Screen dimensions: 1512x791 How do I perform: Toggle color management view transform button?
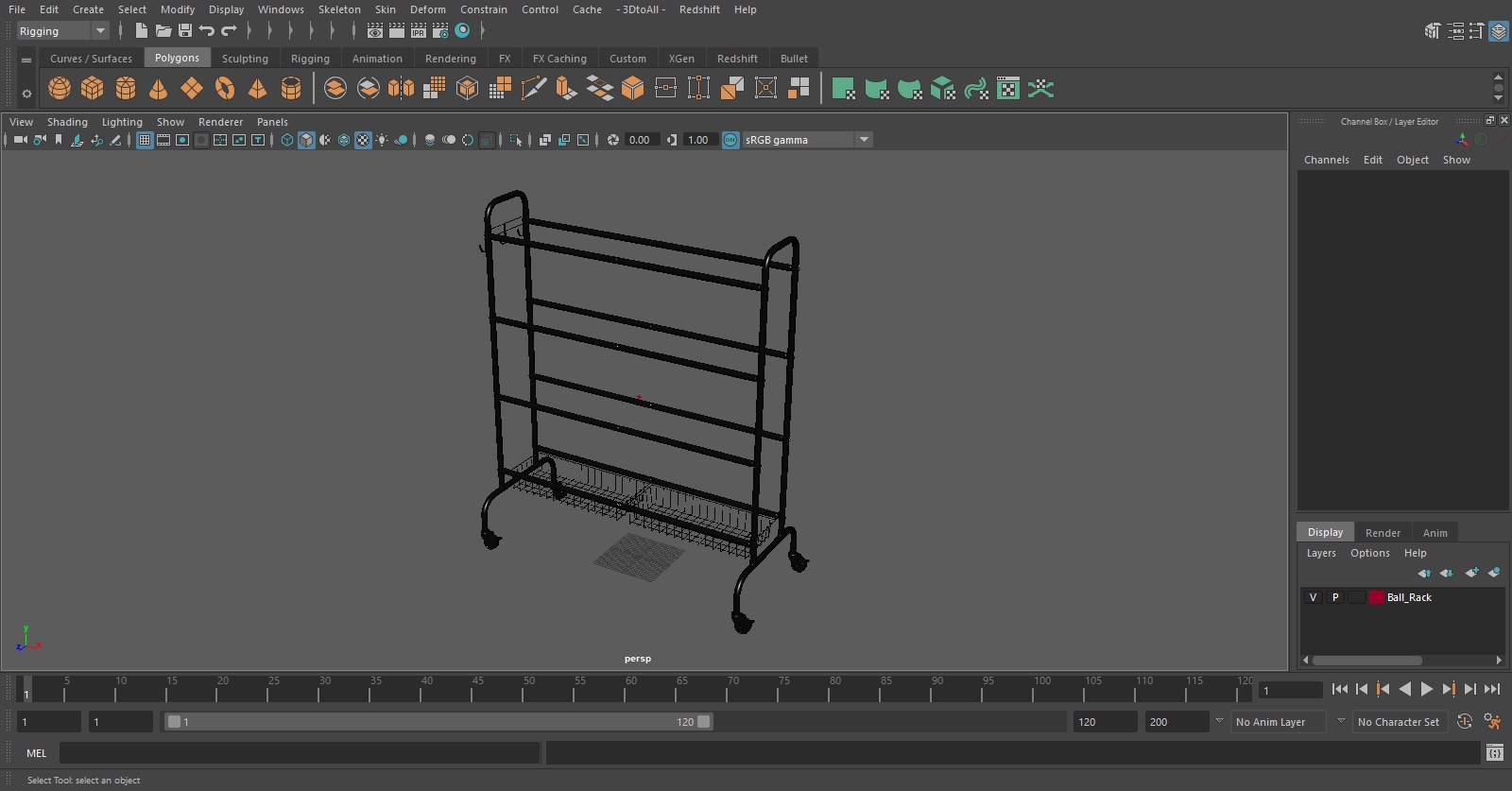(730, 140)
